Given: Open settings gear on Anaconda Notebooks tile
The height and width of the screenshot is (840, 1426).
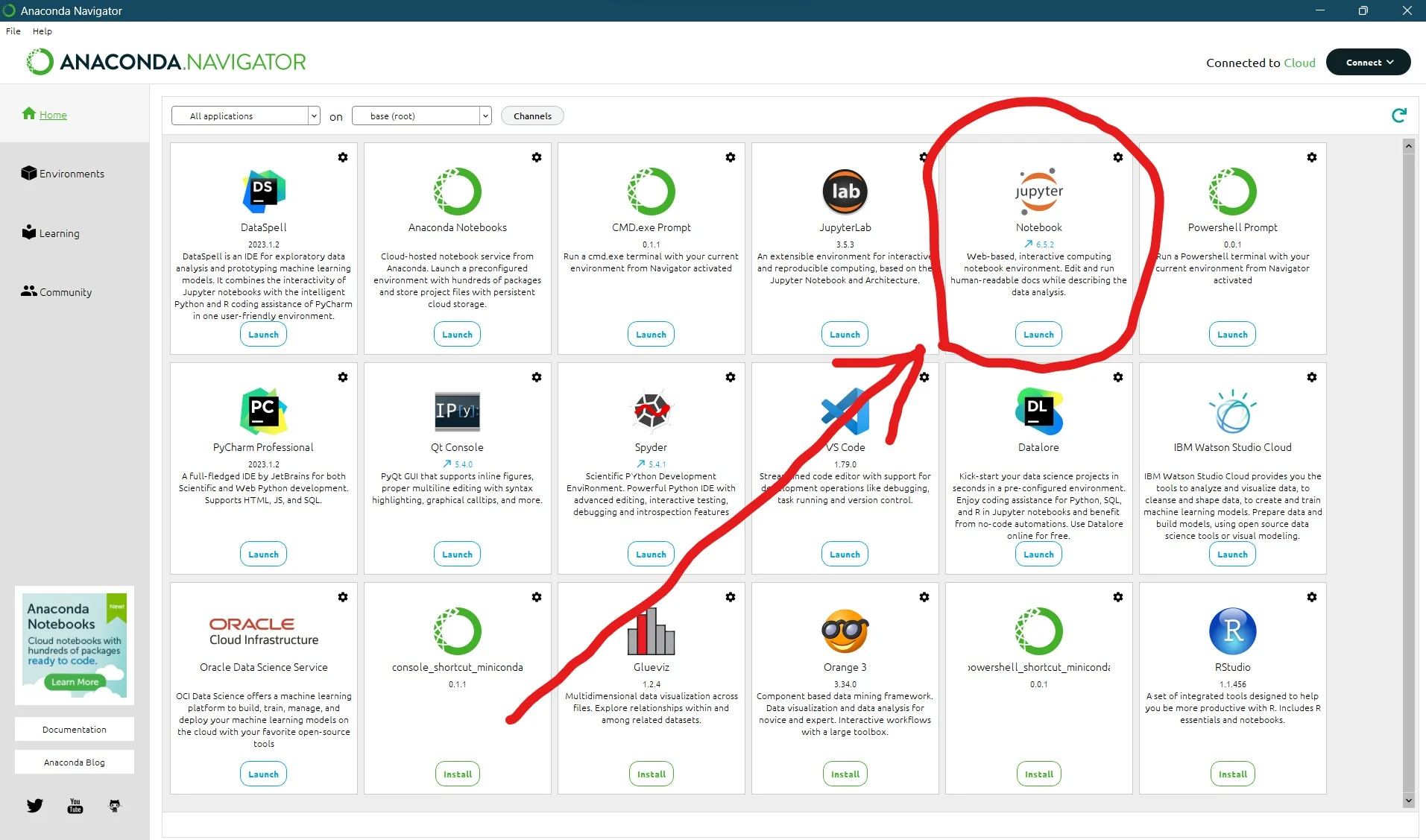Looking at the screenshot, I should 537,157.
